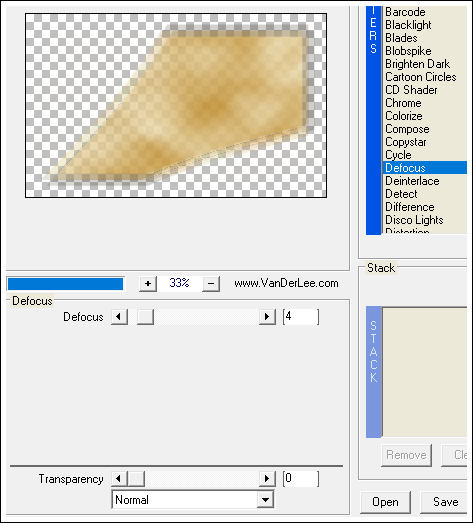The width and height of the screenshot is (473, 523).
Task: Click the Defocus slider thumb
Action: click(x=145, y=316)
